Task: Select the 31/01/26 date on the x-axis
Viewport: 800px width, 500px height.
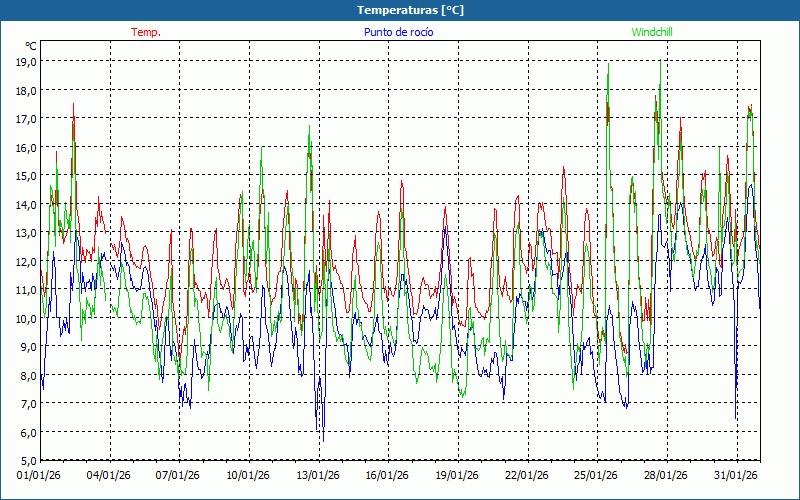Action: (x=735, y=475)
